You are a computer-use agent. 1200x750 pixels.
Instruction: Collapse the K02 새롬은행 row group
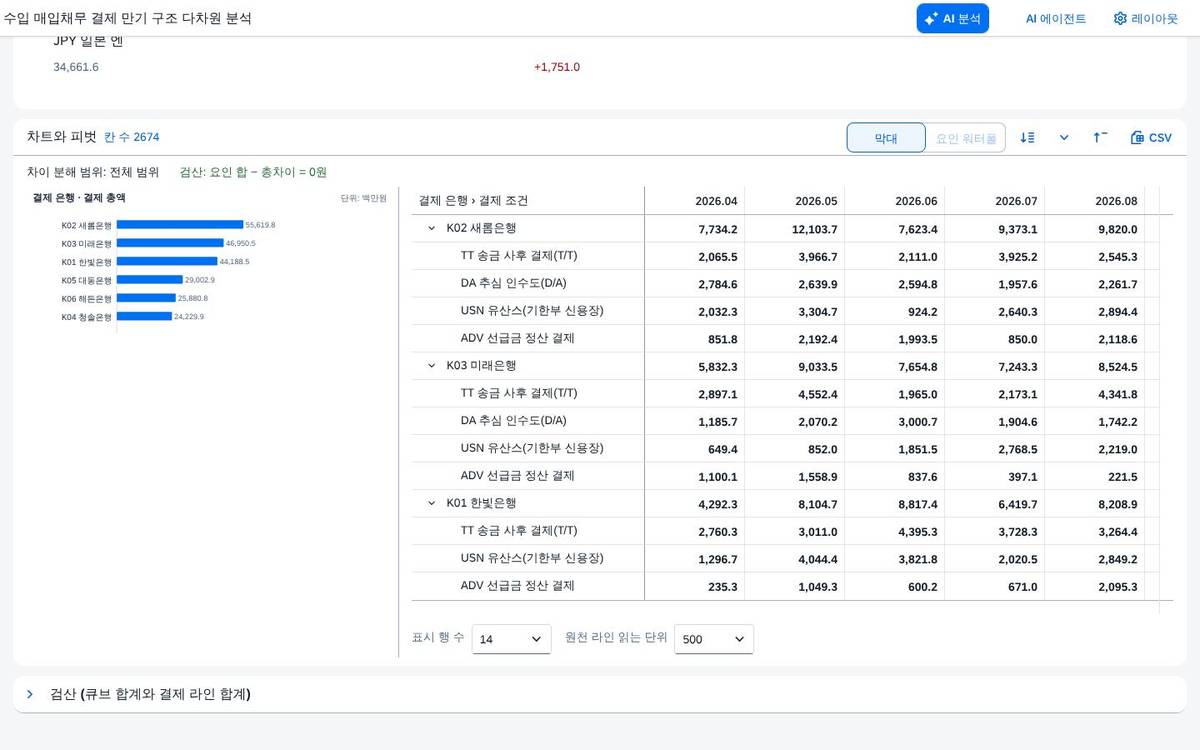tap(432, 228)
